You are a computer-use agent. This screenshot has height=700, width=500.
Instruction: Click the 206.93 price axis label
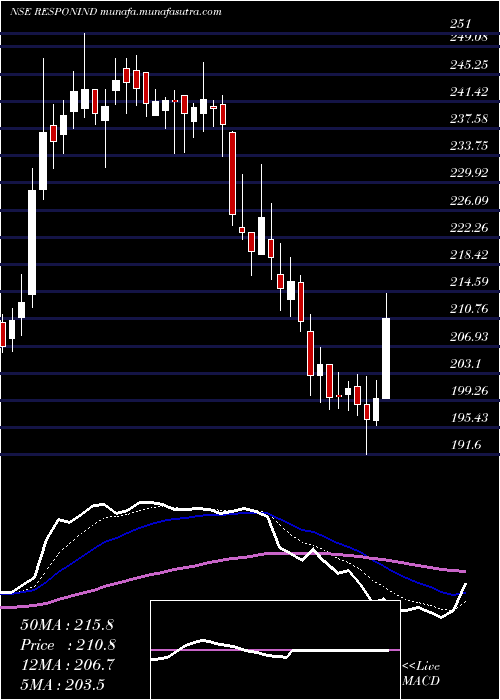click(x=468, y=337)
